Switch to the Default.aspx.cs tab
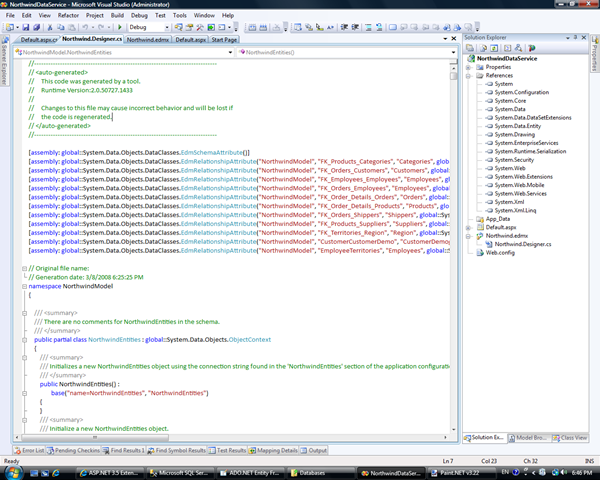This screenshot has height=480, width=600. (x=38, y=39)
